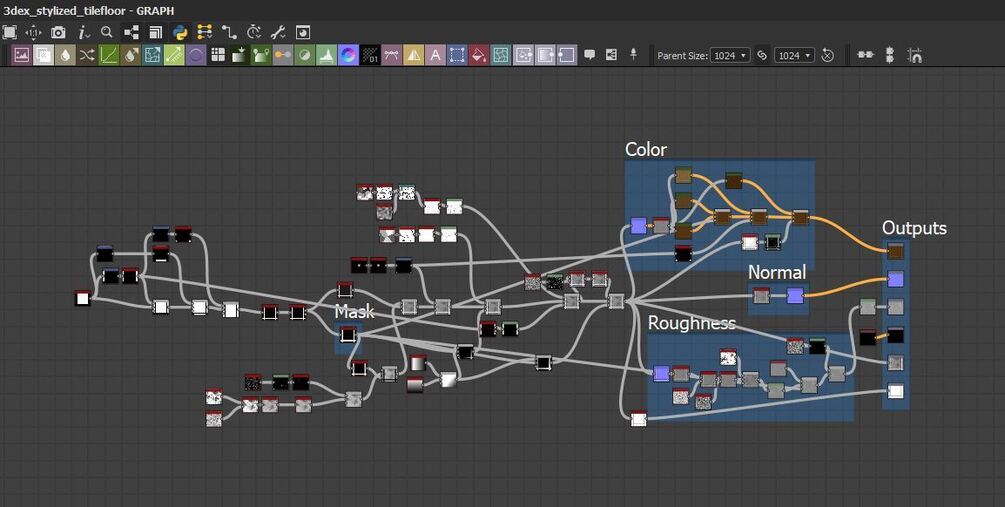Open the Parent Size height dropdown
The height and width of the screenshot is (507, 1005).
pyautogui.click(x=794, y=55)
